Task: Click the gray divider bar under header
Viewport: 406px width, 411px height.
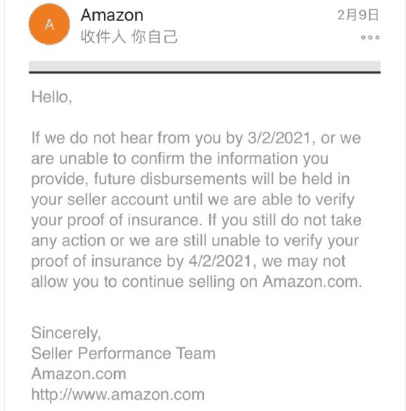Action: click(x=205, y=67)
